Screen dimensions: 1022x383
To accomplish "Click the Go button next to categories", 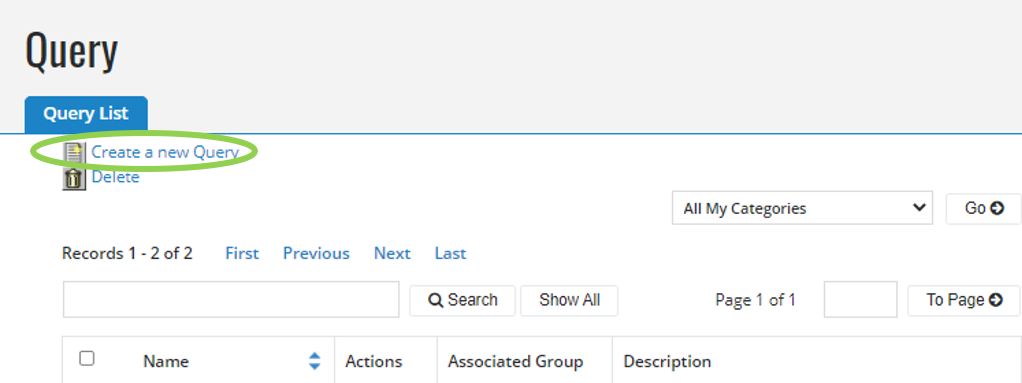I will pos(984,208).
